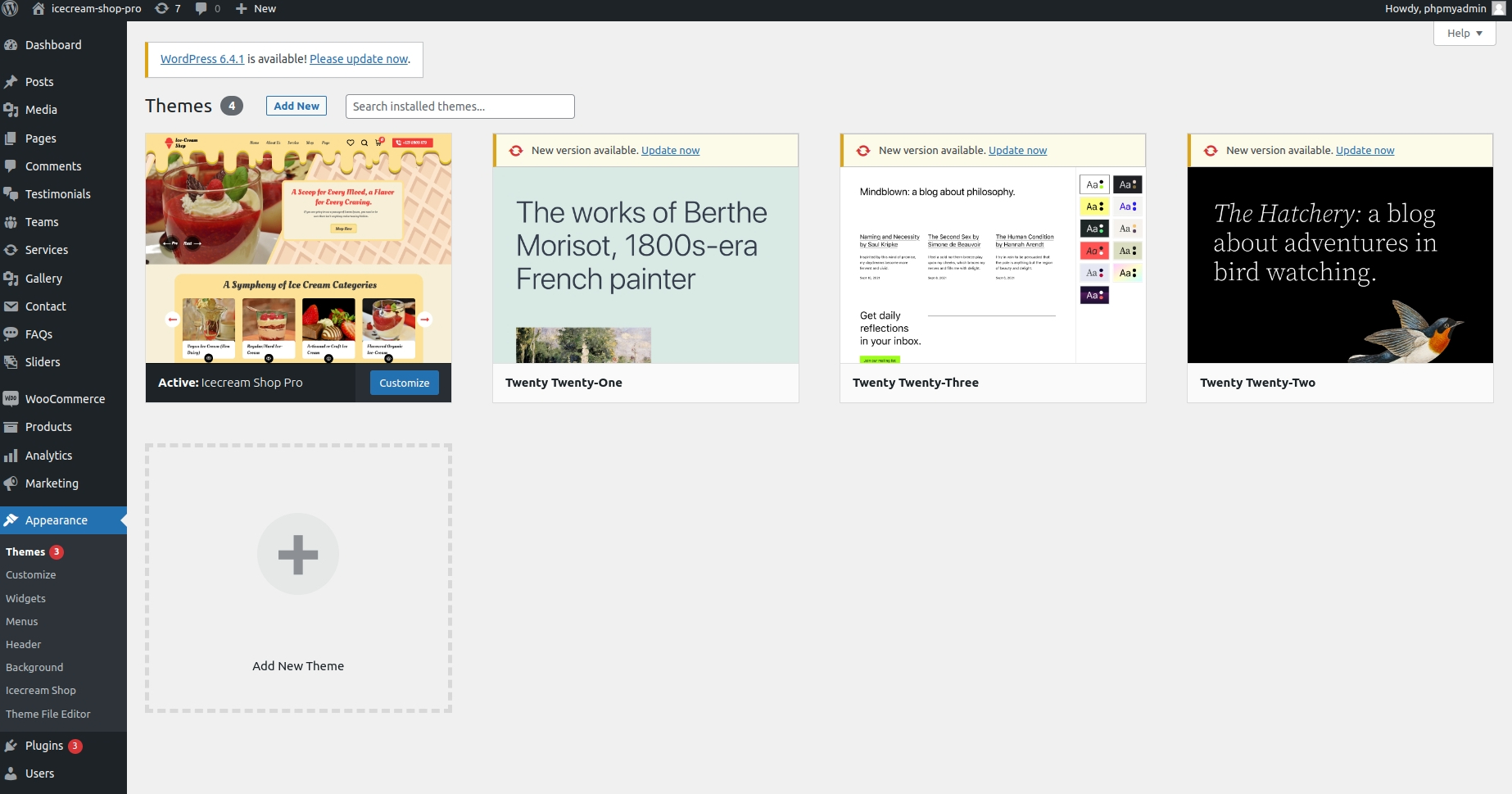Open the Background submenu item
The height and width of the screenshot is (794, 1512).
pos(34,668)
